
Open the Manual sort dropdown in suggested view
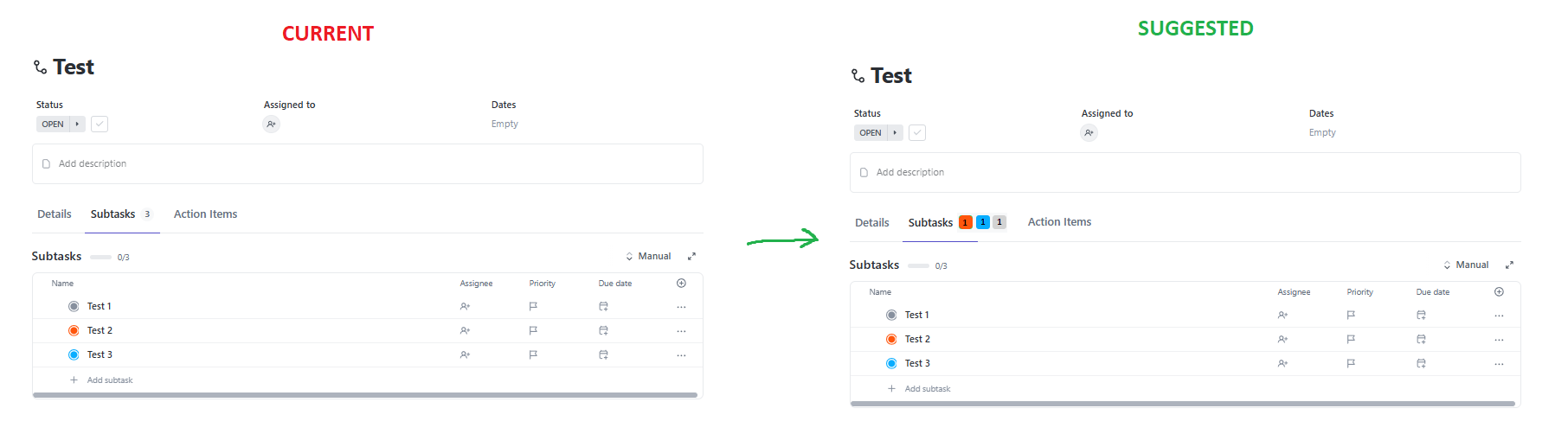[1466, 265]
